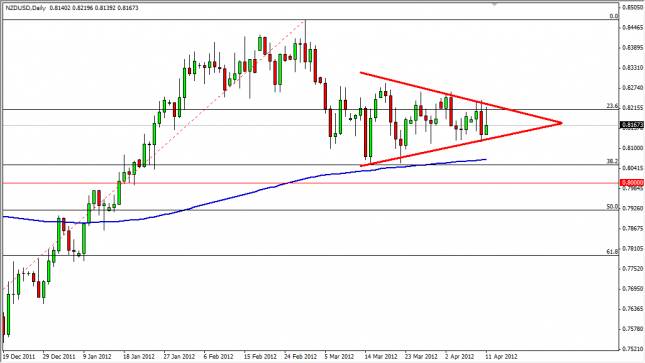This screenshot has width=645, height=363.
Task: Select the current price label 0.81673
Action: 632,125
